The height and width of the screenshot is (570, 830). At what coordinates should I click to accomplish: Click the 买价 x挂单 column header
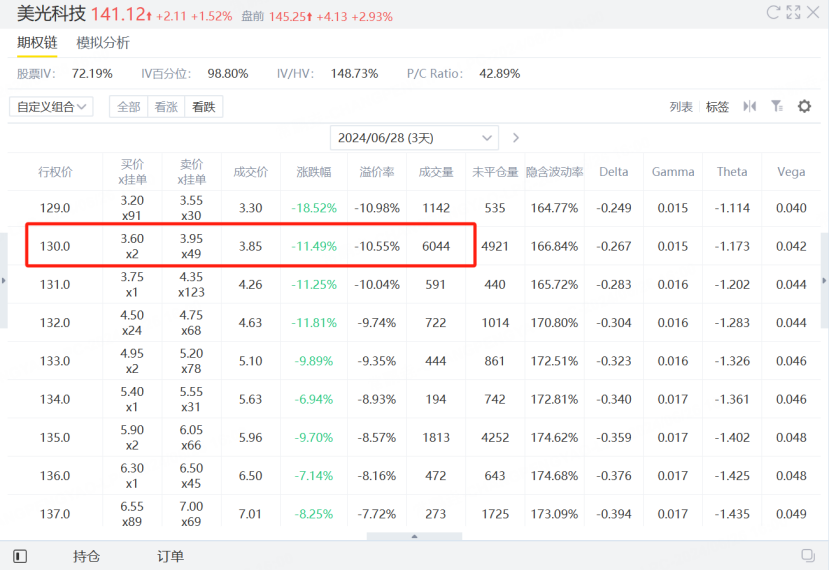pos(132,172)
